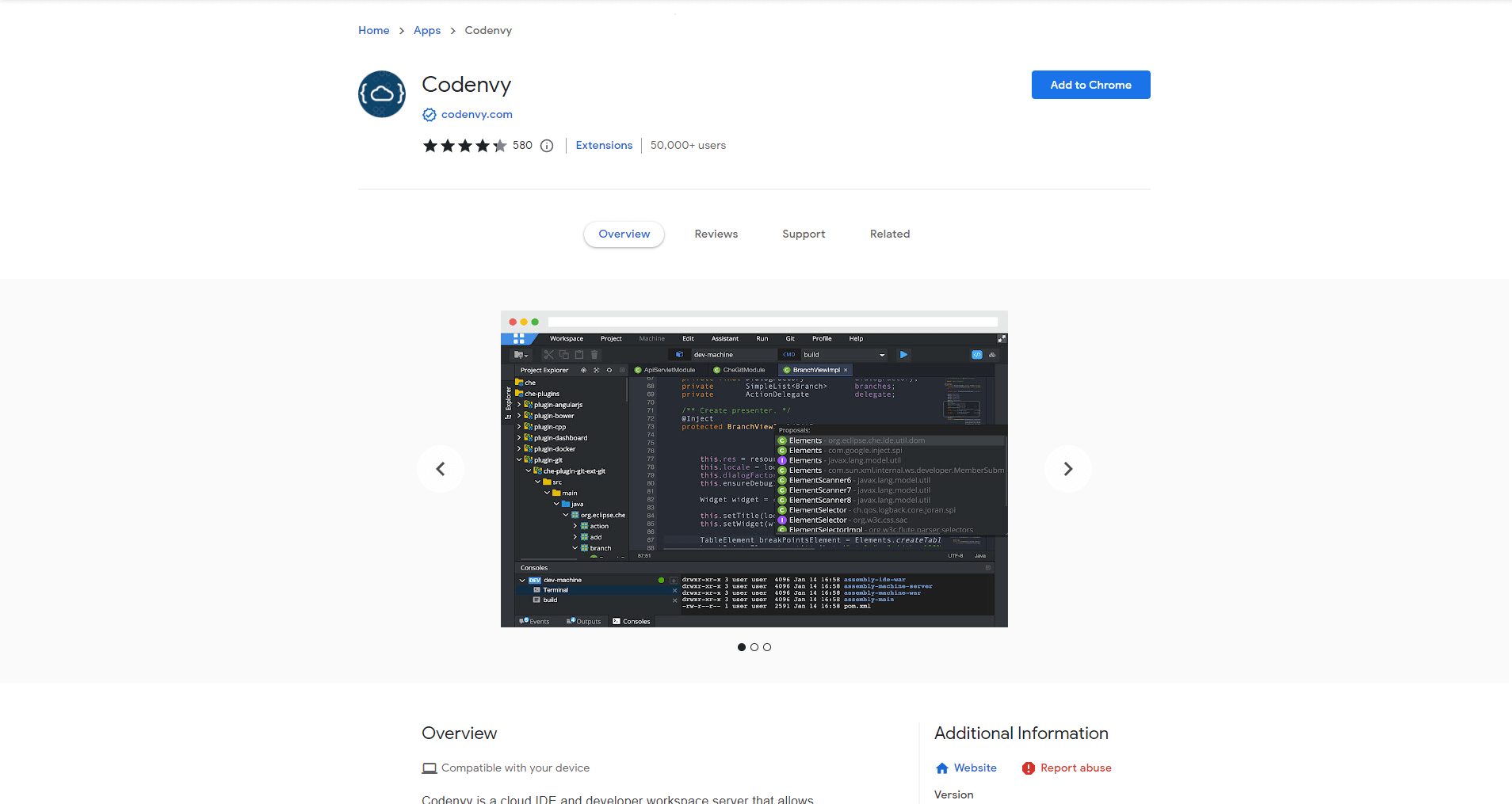Open the codenvy.com publisher link
The width and height of the screenshot is (1512, 804).
click(x=477, y=115)
